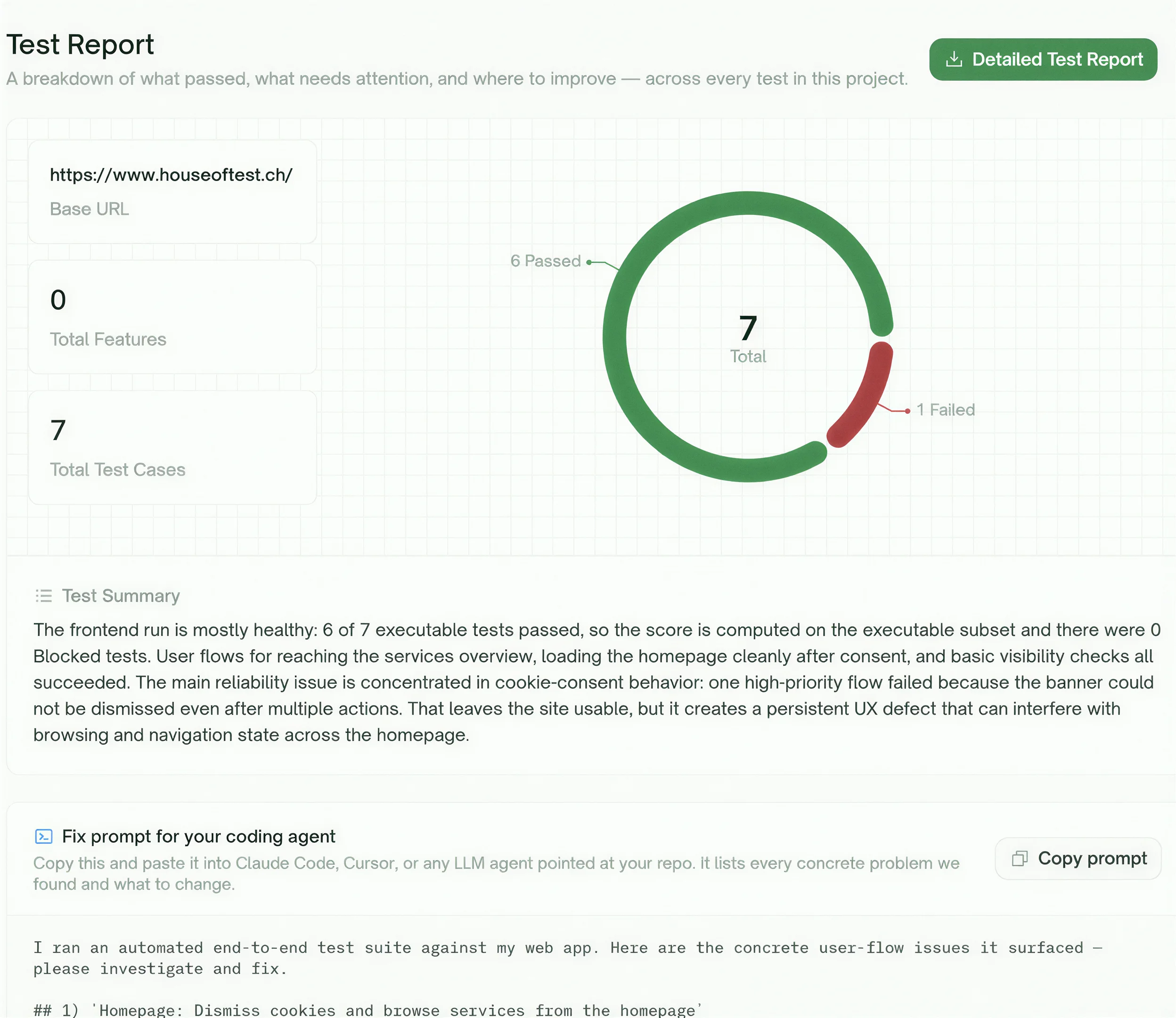Click the '7' value in Total Test Cases card
Screen dimensions: 1176x1018
(58, 430)
